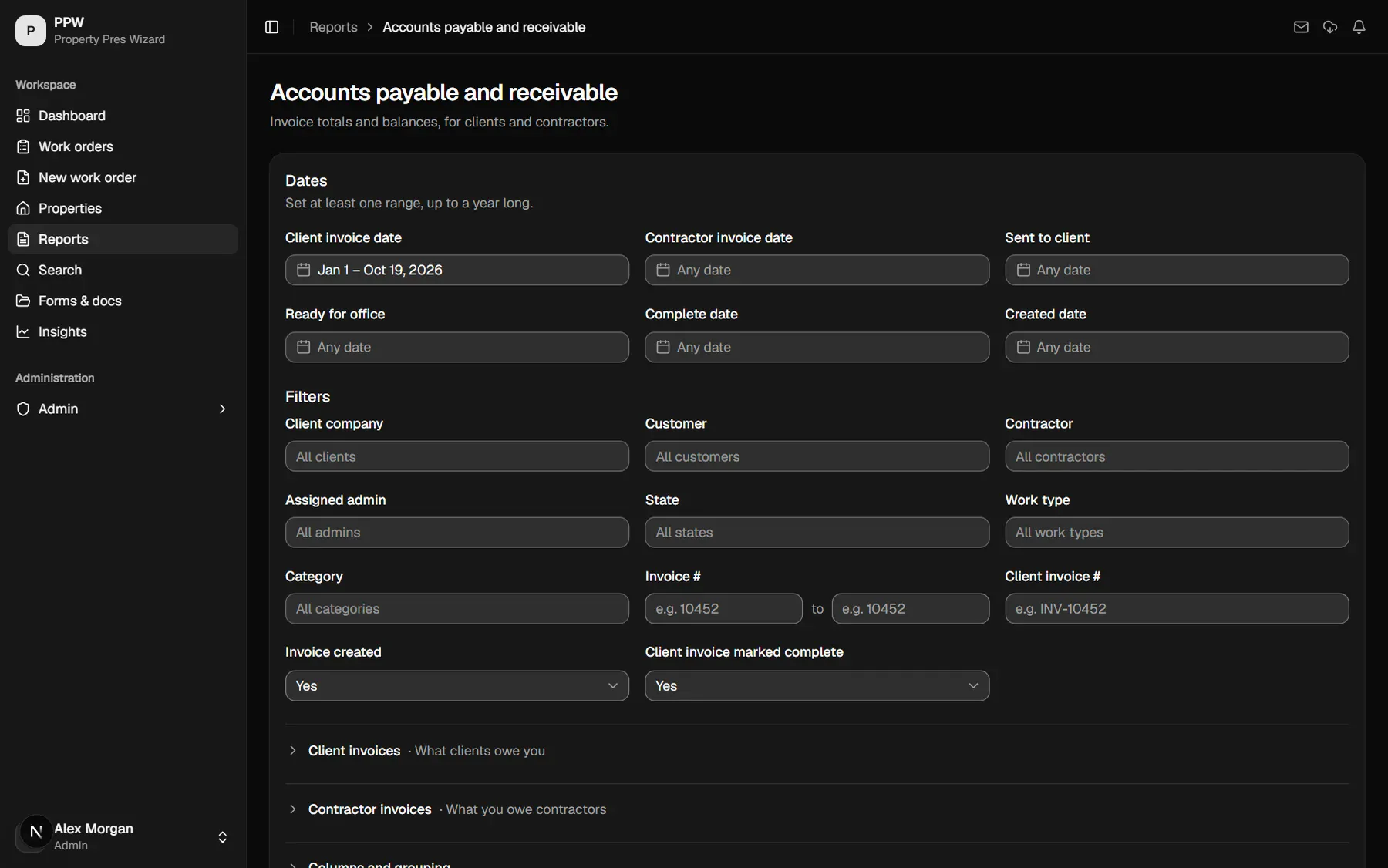1388x868 pixels.
Task: Click the Forms & docs folder icon
Action: pyautogui.click(x=23, y=301)
